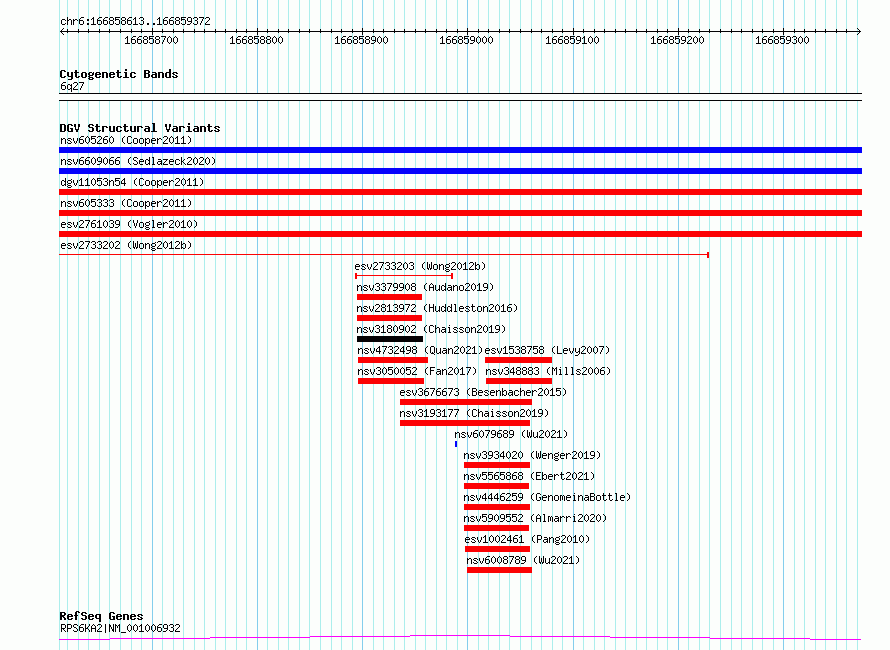Open nsv6008789 (Wu2021) label
This screenshot has height=650, width=890.
(523, 560)
